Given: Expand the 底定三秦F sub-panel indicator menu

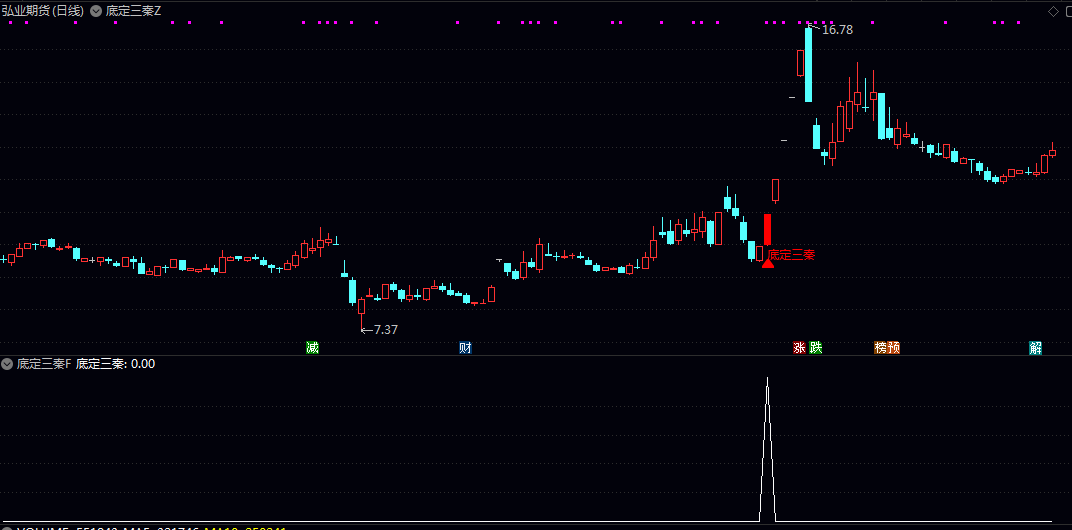Looking at the screenshot, I should tap(8, 364).
